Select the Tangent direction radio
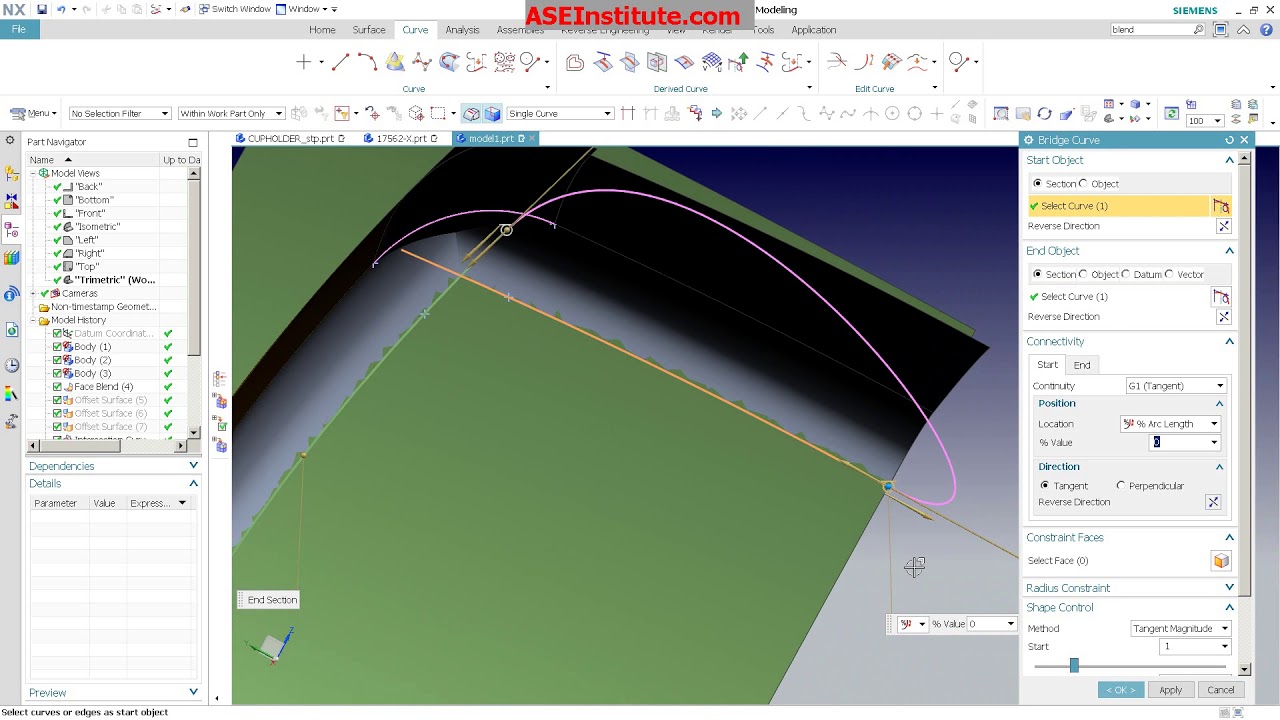Image resolution: width=1280 pixels, height=720 pixels. click(x=1045, y=486)
